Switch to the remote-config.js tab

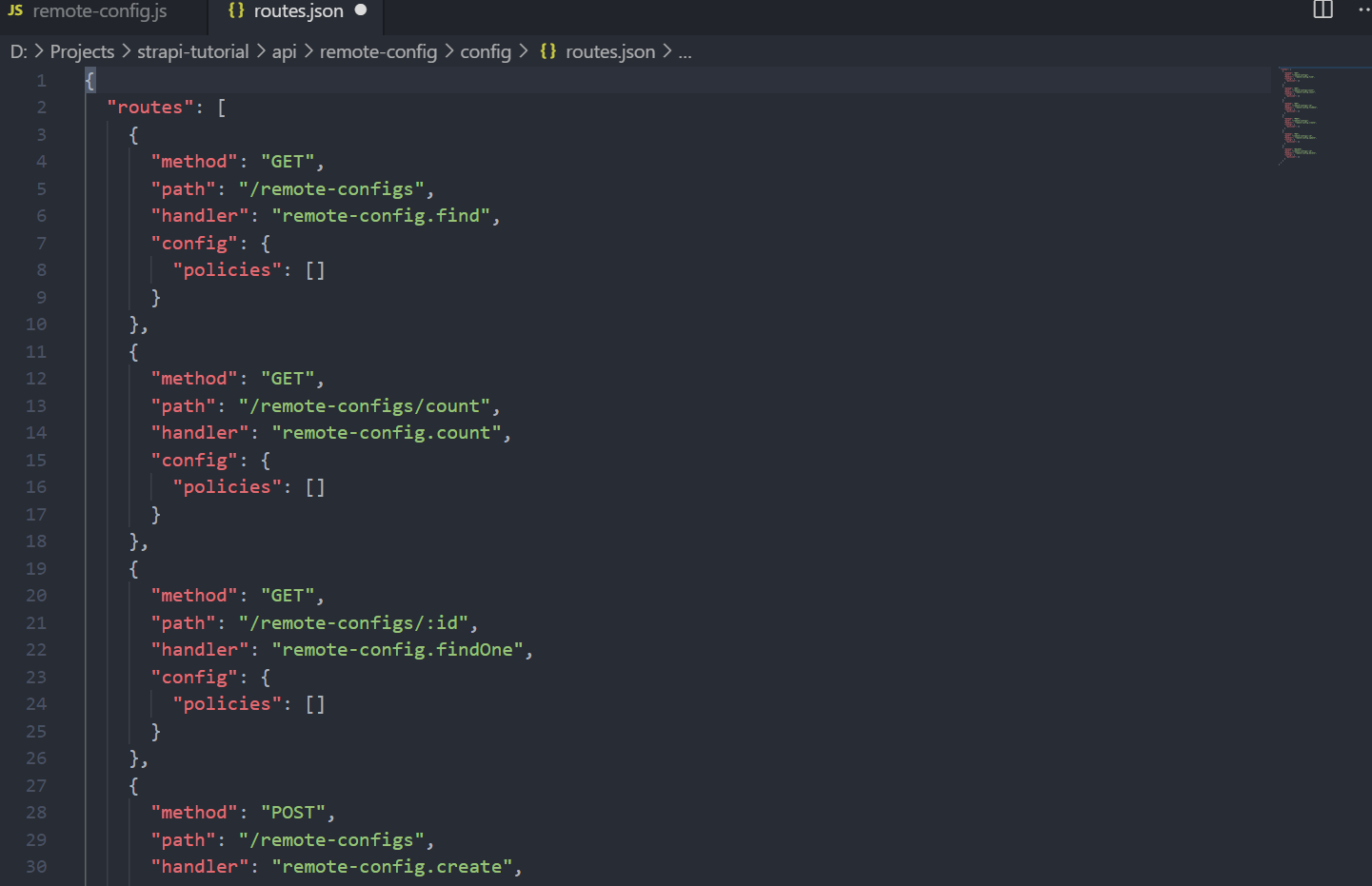(100, 11)
